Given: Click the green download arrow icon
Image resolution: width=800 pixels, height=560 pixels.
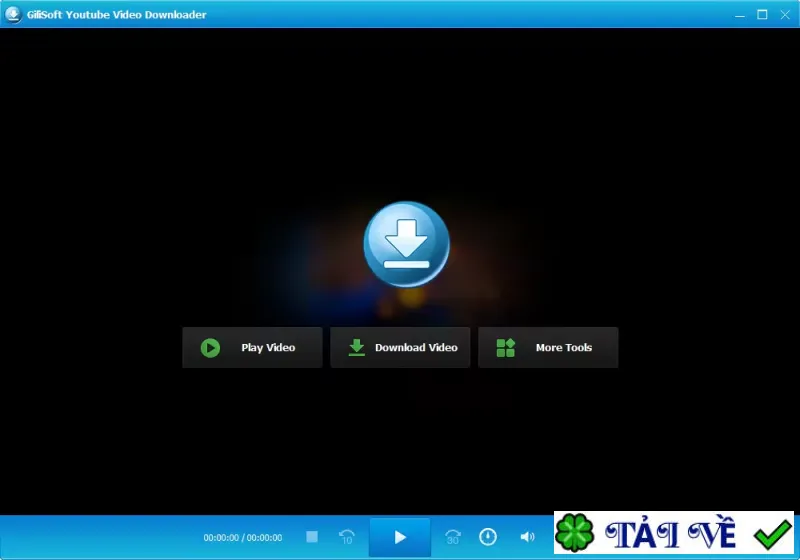Looking at the screenshot, I should tap(357, 347).
